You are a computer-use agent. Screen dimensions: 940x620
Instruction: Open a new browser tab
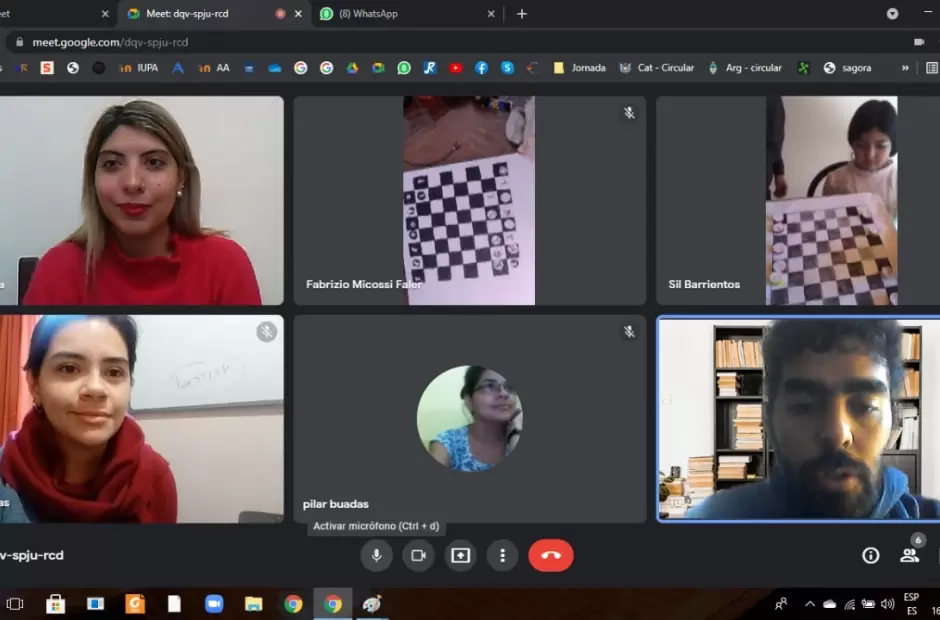click(521, 14)
